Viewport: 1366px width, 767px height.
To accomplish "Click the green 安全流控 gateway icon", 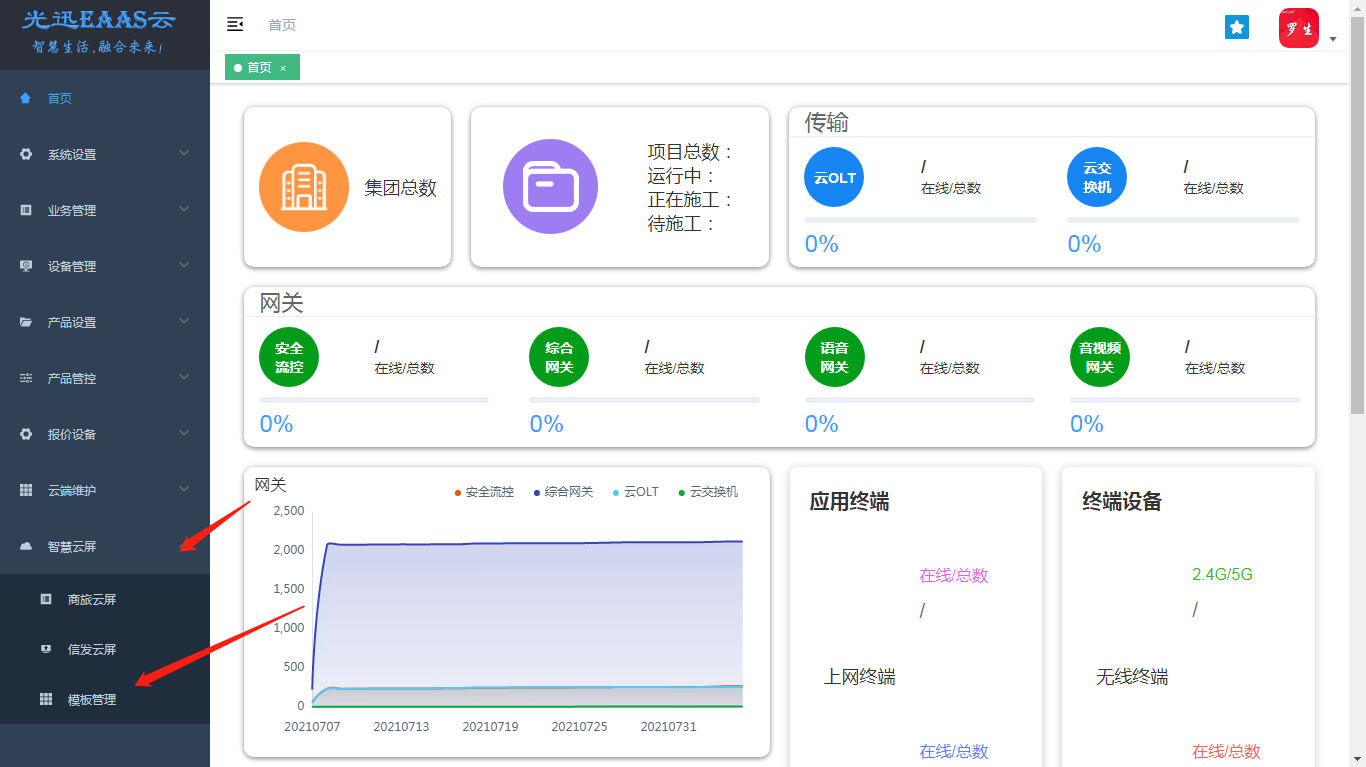I will coord(289,358).
